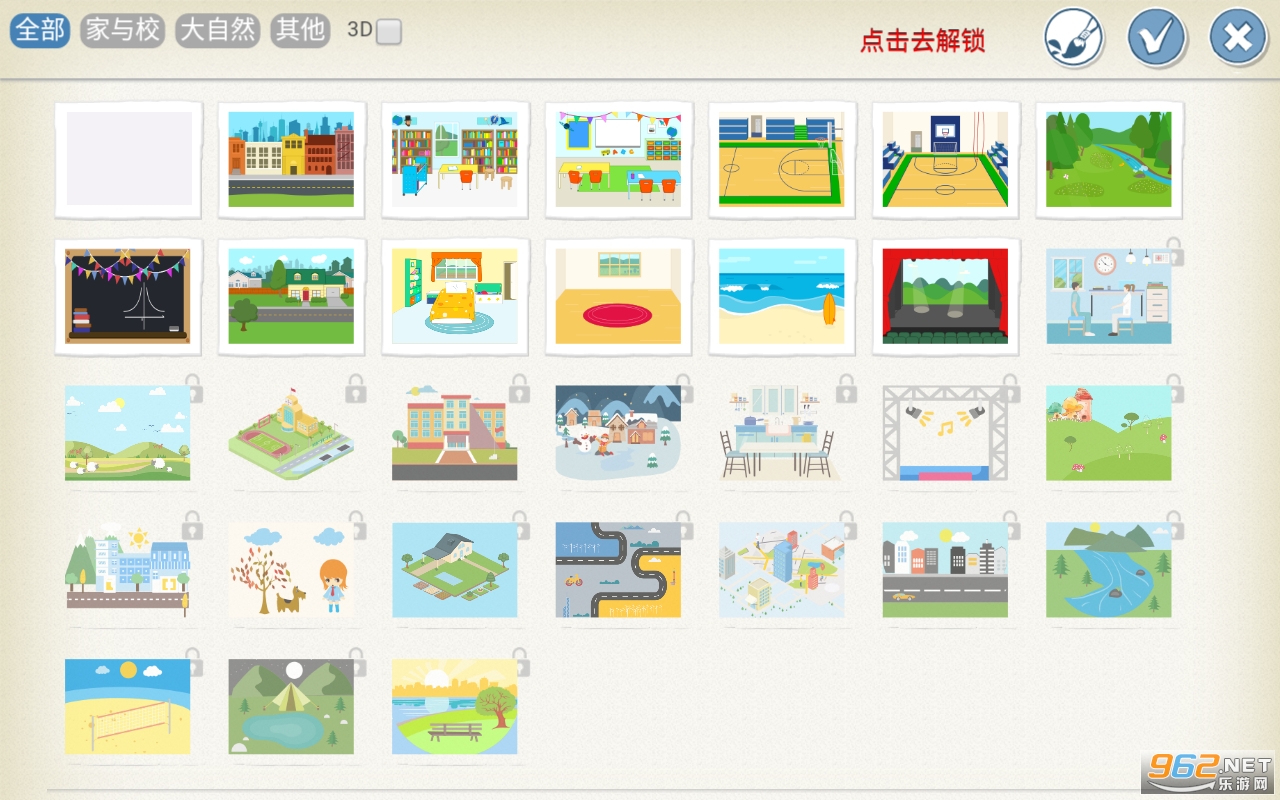Toggle the 3D checkbox
Image resolution: width=1280 pixels, height=800 pixels.
pyautogui.click(x=389, y=31)
